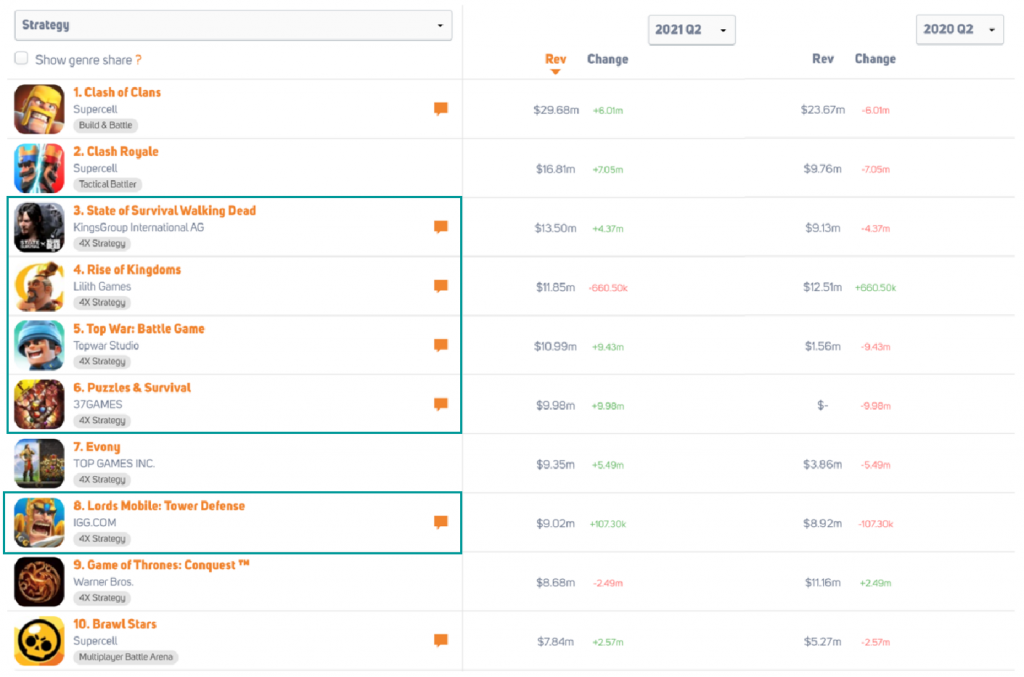Open the 6. Puzzles & Survival link
The image size is (1024, 677).
(132, 388)
